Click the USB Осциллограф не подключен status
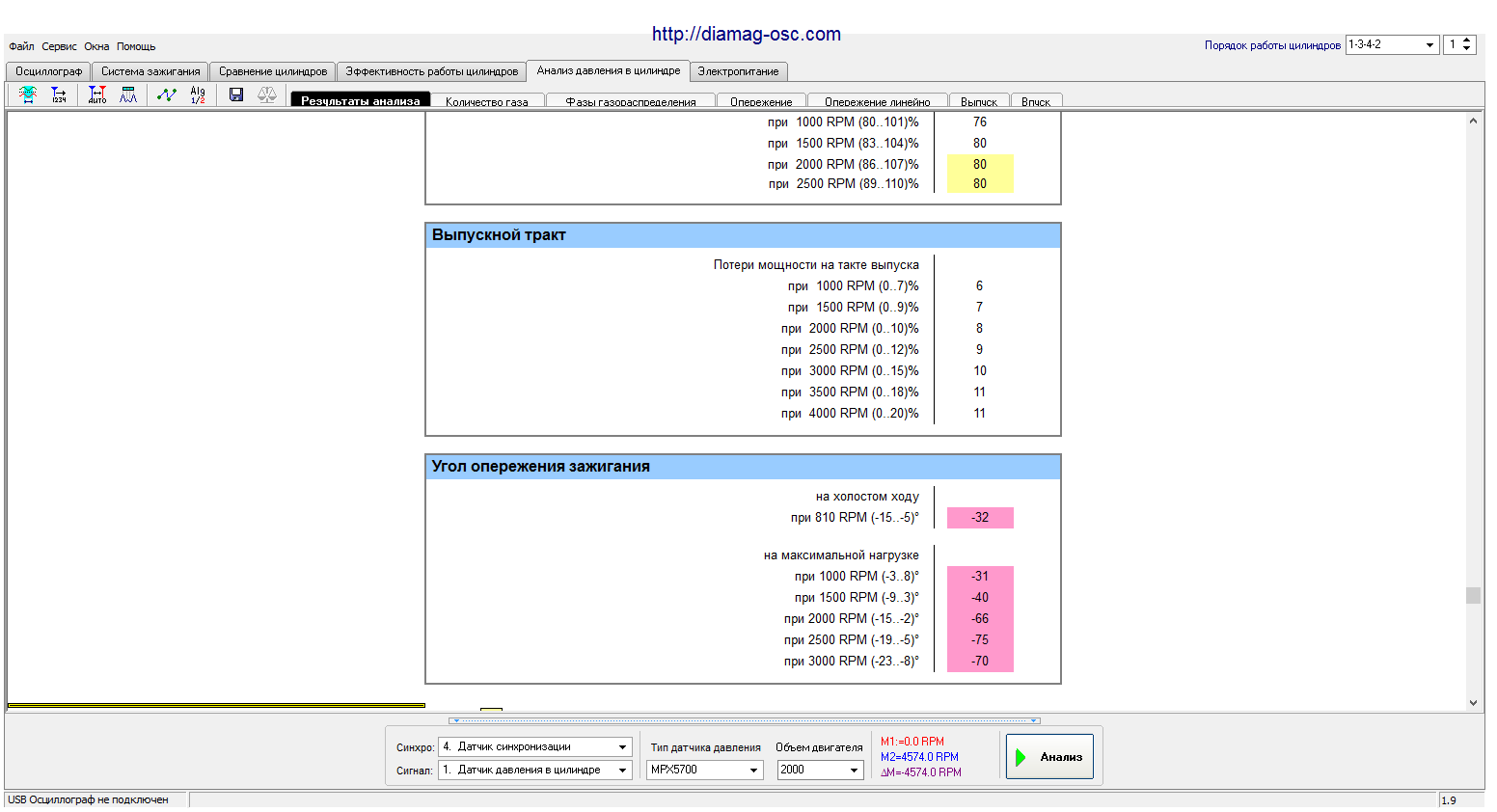This screenshot has width=1497, height=812. tap(88, 799)
